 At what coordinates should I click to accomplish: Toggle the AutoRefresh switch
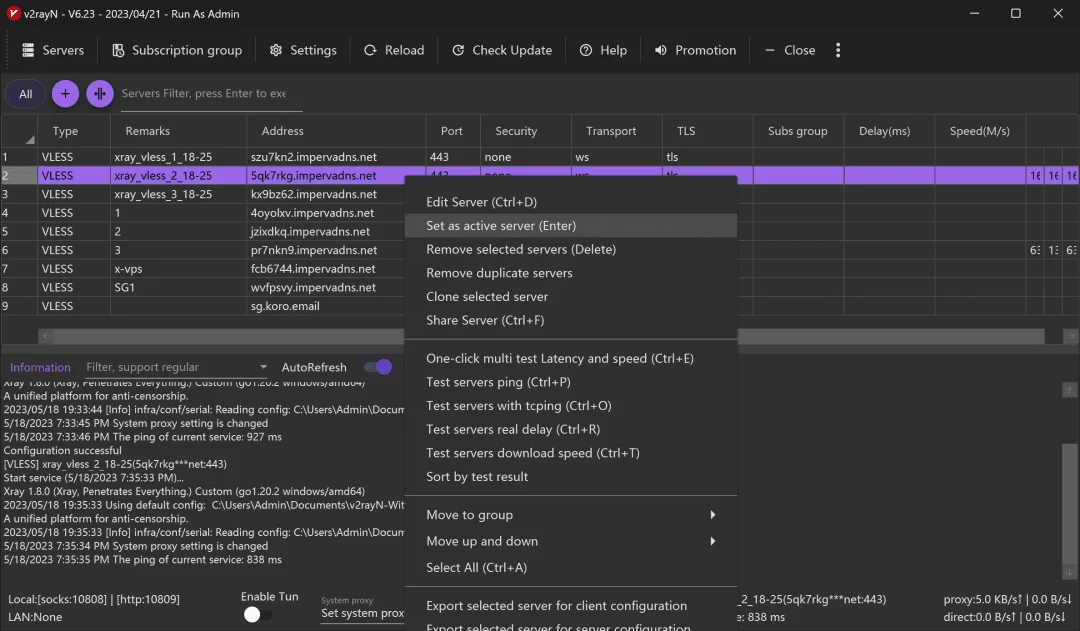(378, 367)
